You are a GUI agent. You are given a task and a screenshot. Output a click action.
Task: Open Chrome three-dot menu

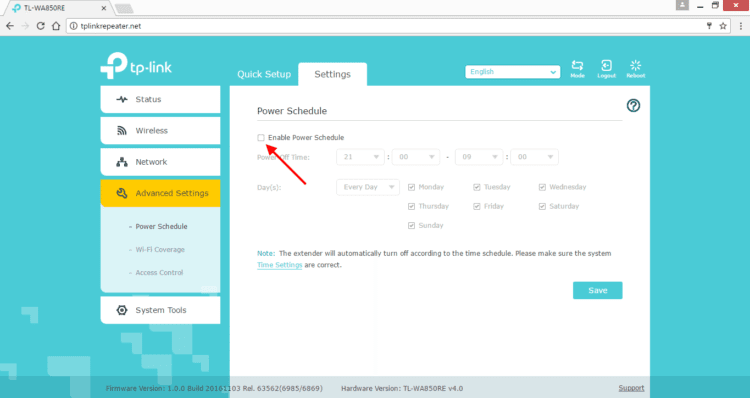point(740,26)
